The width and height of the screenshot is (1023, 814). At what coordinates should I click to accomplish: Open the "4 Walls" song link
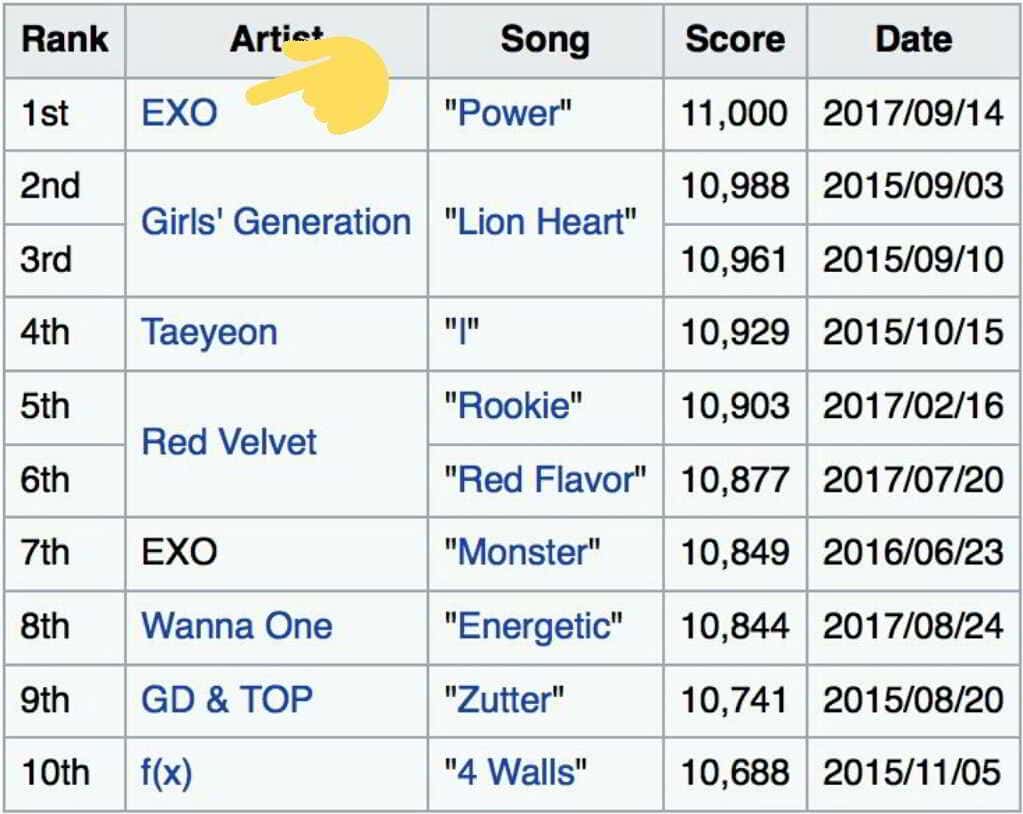[x=515, y=772]
